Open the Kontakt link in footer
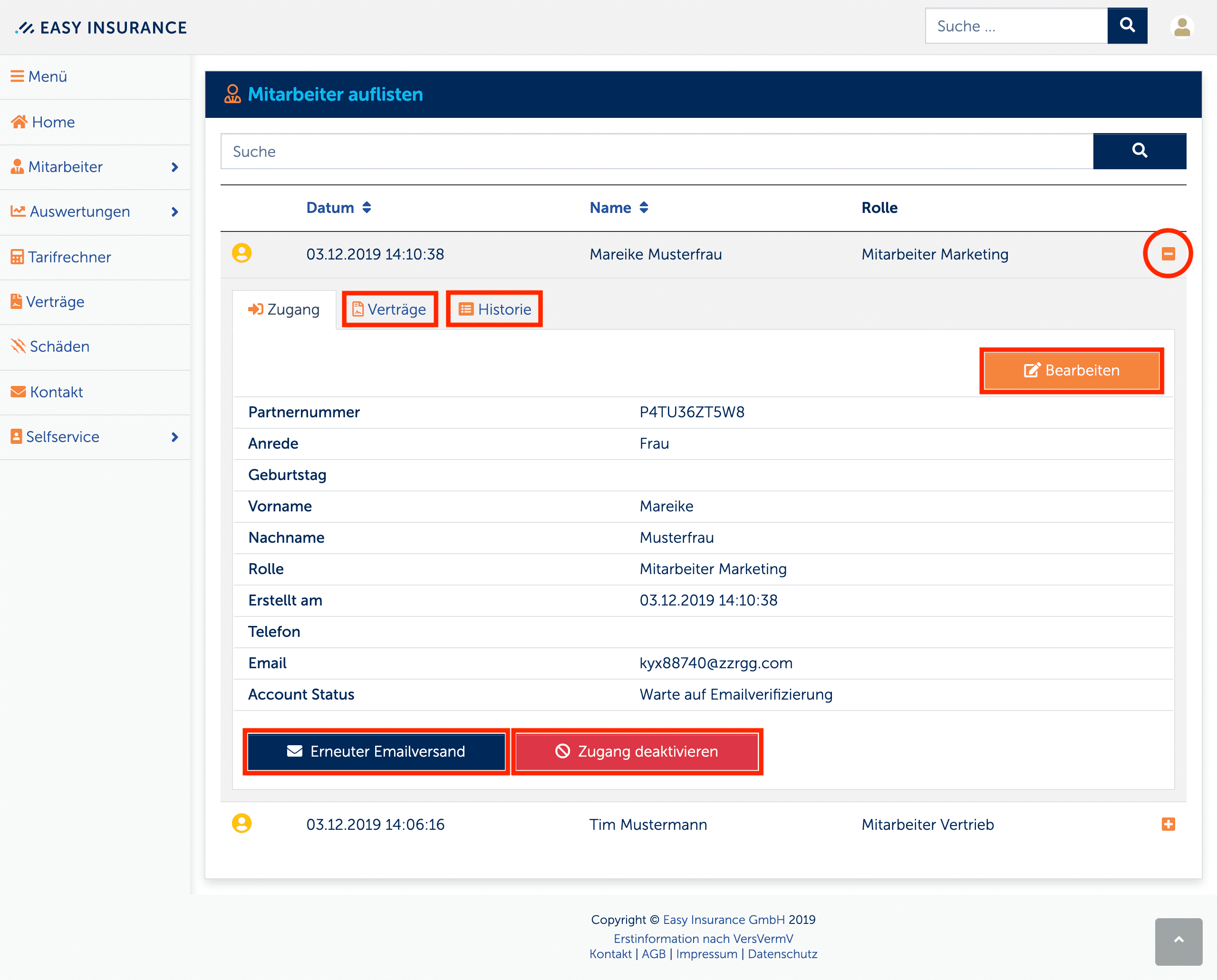Image resolution: width=1217 pixels, height=980 pixels. [610, 954]
